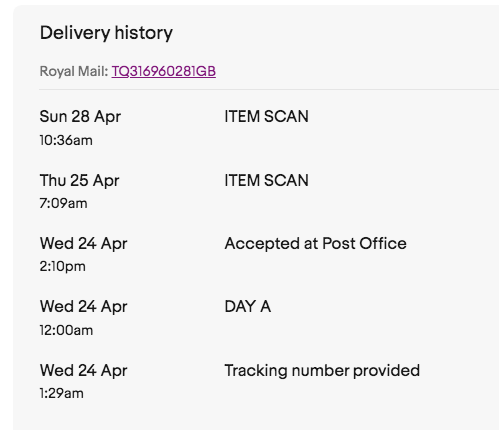Click the Thu 25 Apr date entry

[79, 180]
